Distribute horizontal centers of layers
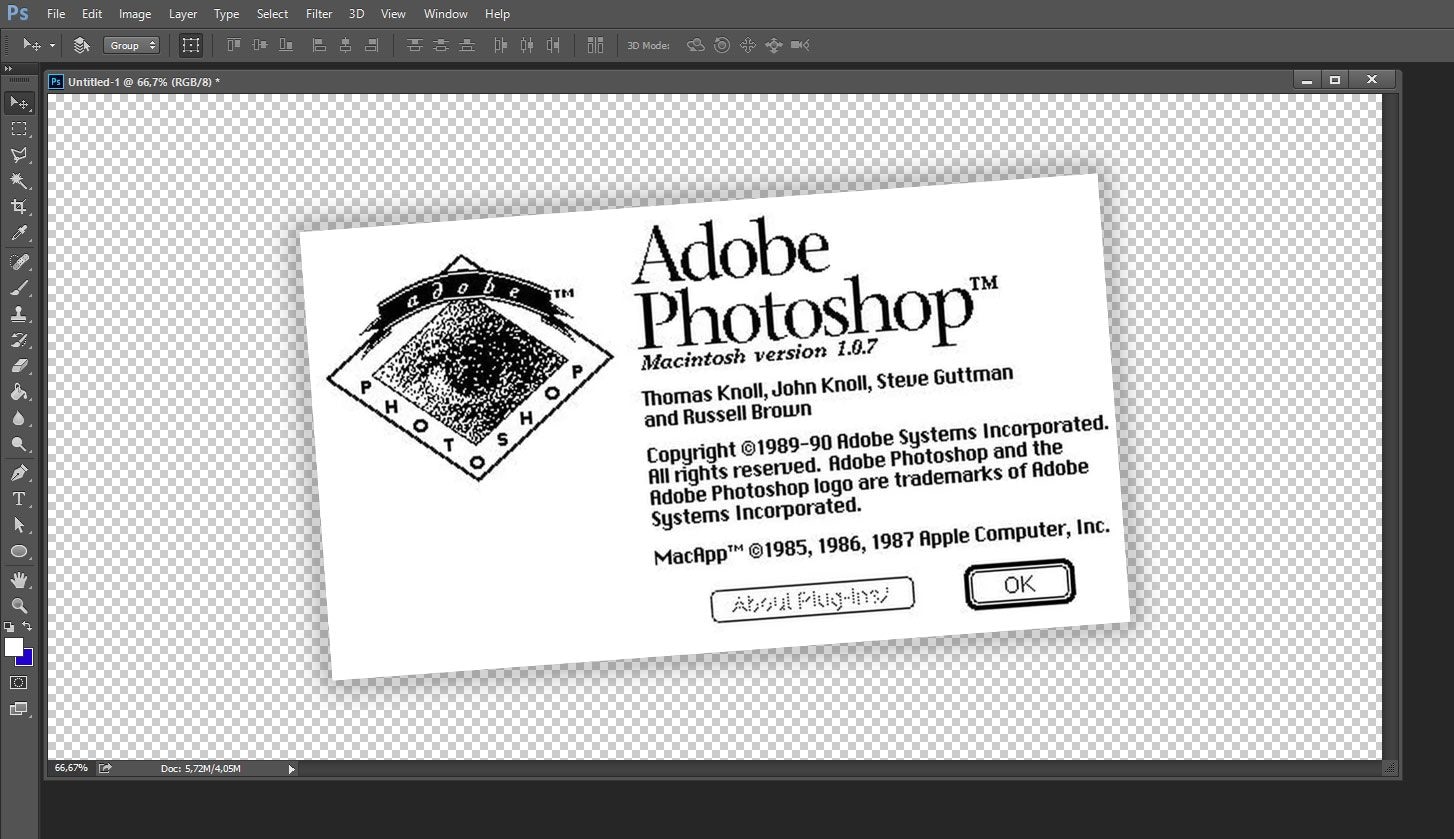1454x839 pixels. coord(527,45)
